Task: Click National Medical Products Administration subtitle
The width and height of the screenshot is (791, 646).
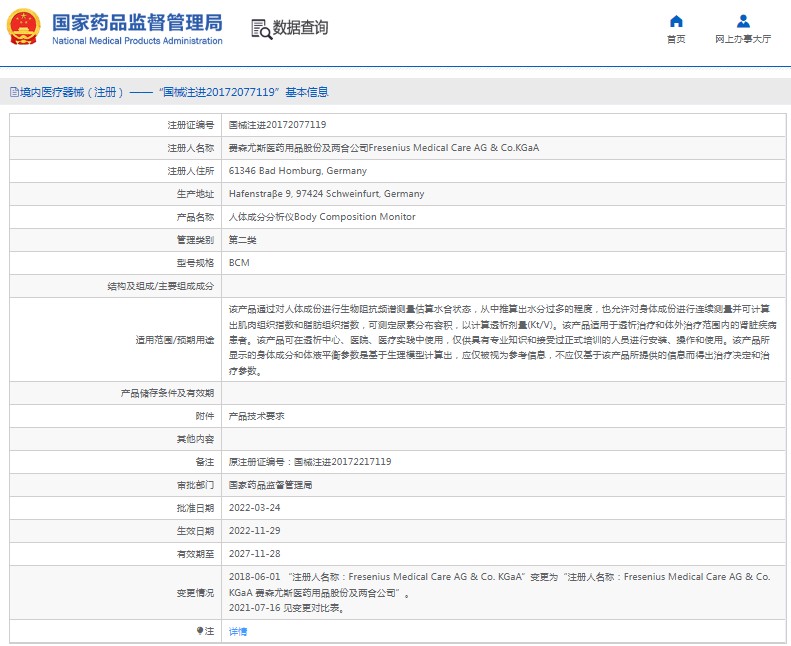Action: [137, 41]
